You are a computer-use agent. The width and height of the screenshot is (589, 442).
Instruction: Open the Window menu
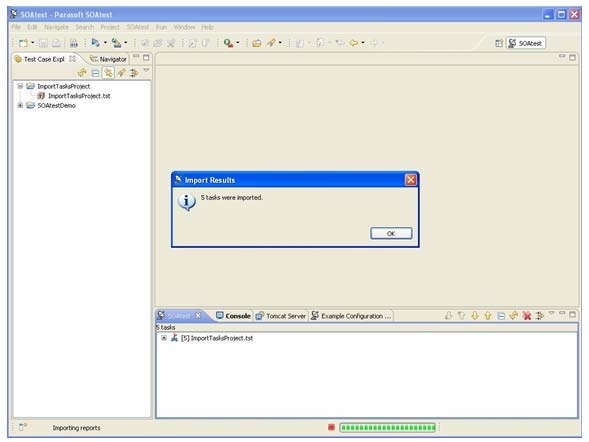tap(184, 27)
